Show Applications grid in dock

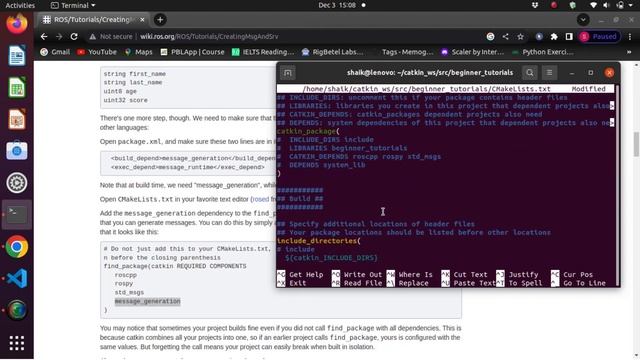[17, 343]
